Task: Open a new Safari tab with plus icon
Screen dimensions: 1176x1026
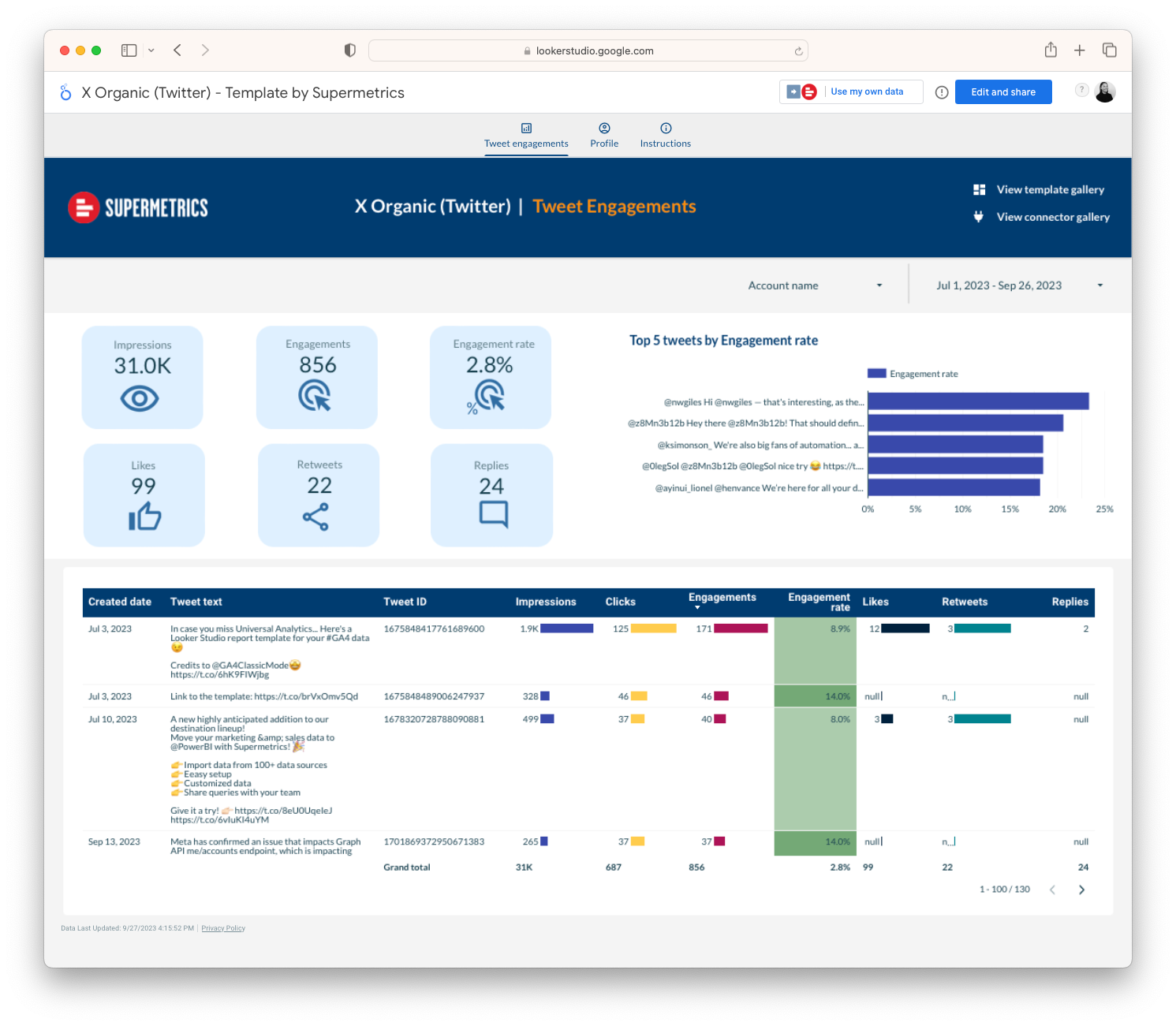Action: [1080, 50]
